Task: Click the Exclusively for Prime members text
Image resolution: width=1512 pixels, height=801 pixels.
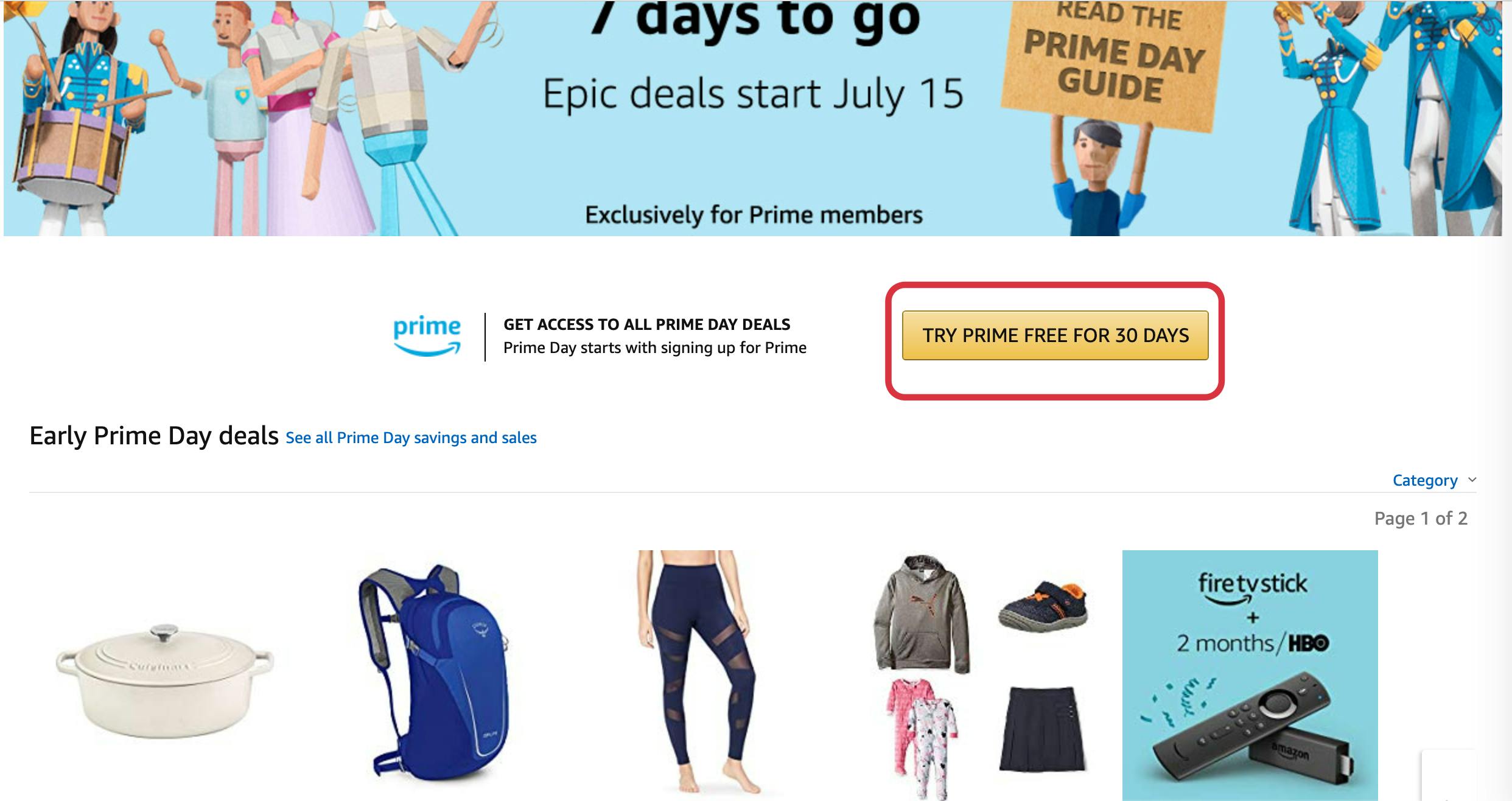Action: 754,215
